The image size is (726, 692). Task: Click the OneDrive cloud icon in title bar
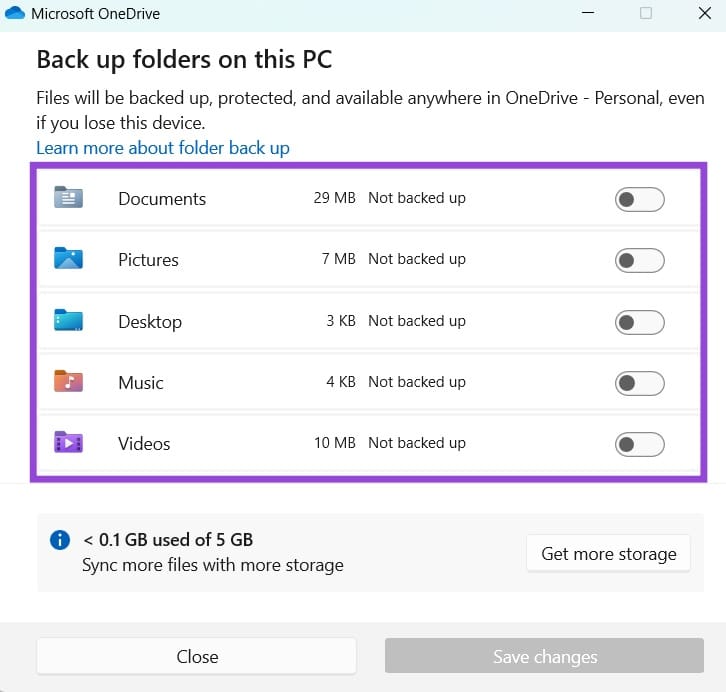click(x=15, y=14)
